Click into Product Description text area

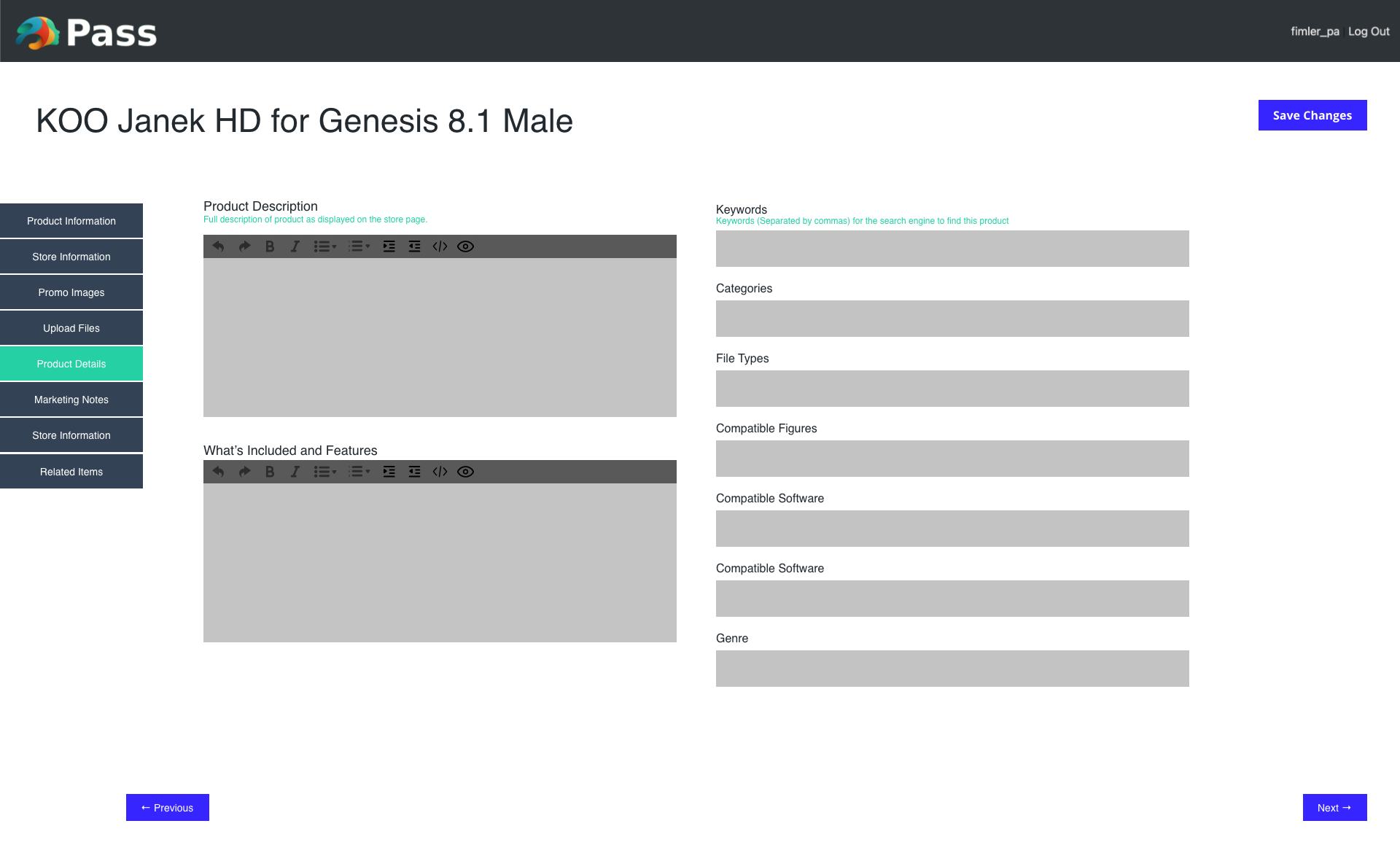click(x=440, y=338)
